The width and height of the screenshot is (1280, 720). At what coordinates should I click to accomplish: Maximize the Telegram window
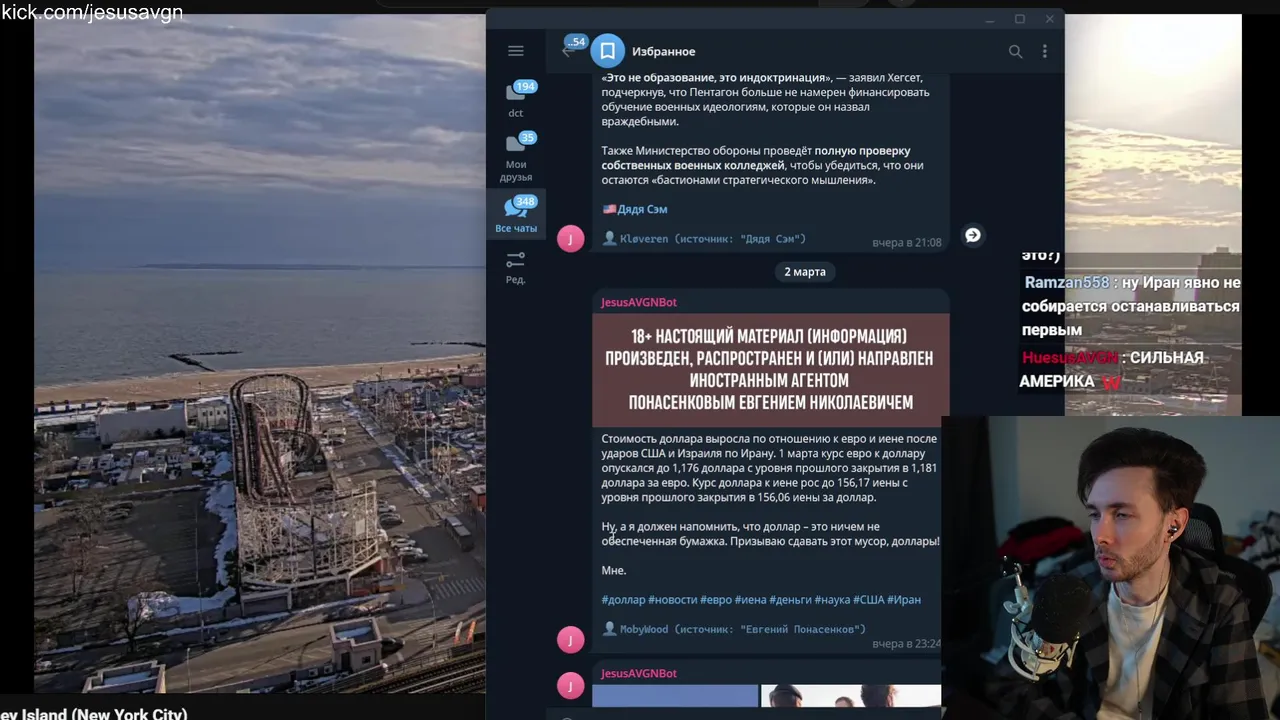(1019, 19)
